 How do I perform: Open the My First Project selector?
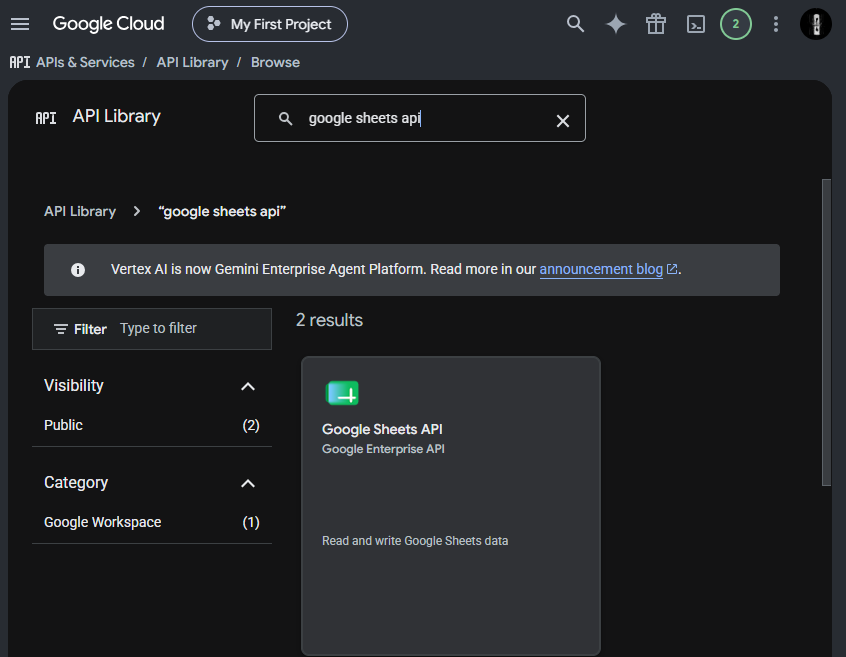point(270,24)
